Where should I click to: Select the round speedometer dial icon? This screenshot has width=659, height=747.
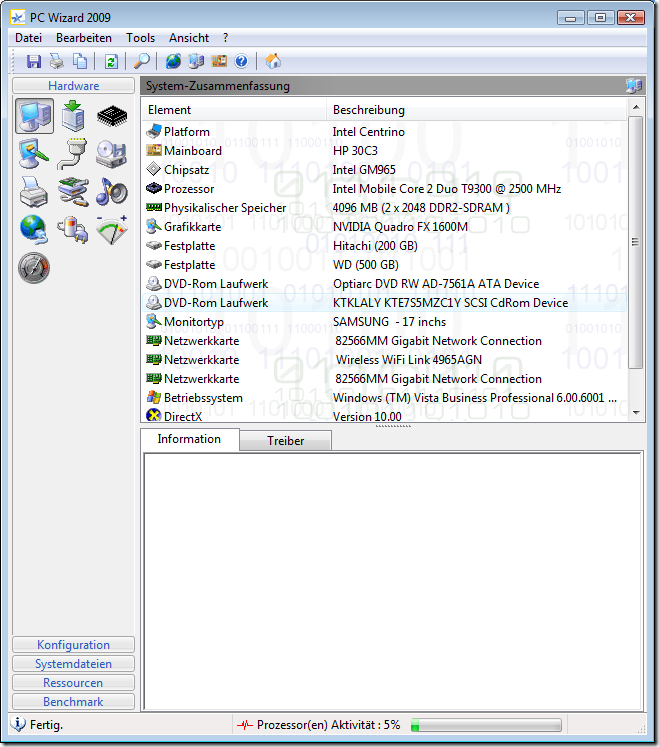pos(34,268)
